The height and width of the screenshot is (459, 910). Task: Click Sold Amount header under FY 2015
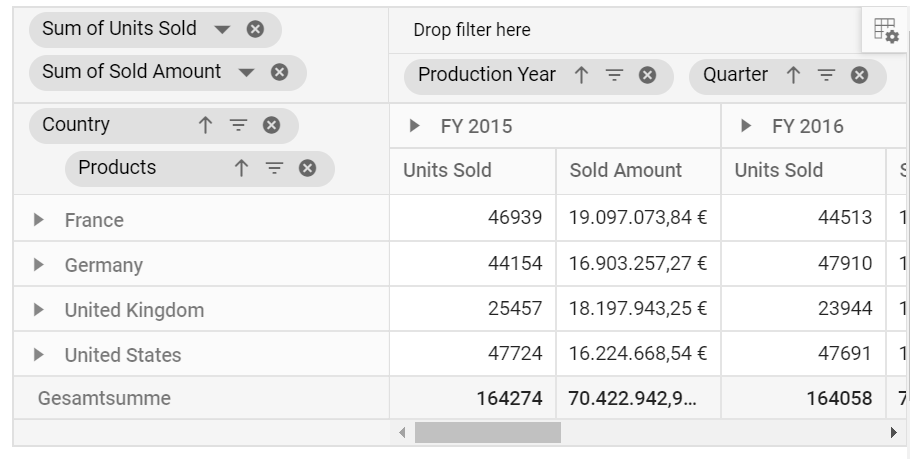click(x=638, y=171)
